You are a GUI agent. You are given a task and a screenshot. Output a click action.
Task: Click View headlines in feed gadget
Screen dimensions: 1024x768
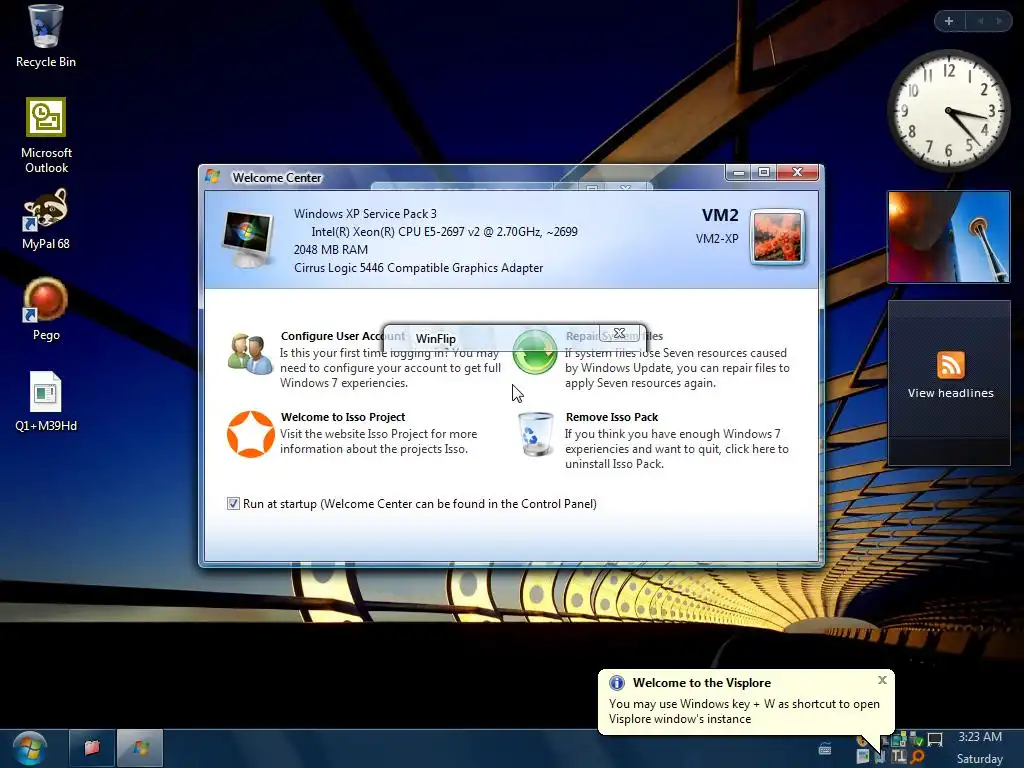click(x=950, y=393)
